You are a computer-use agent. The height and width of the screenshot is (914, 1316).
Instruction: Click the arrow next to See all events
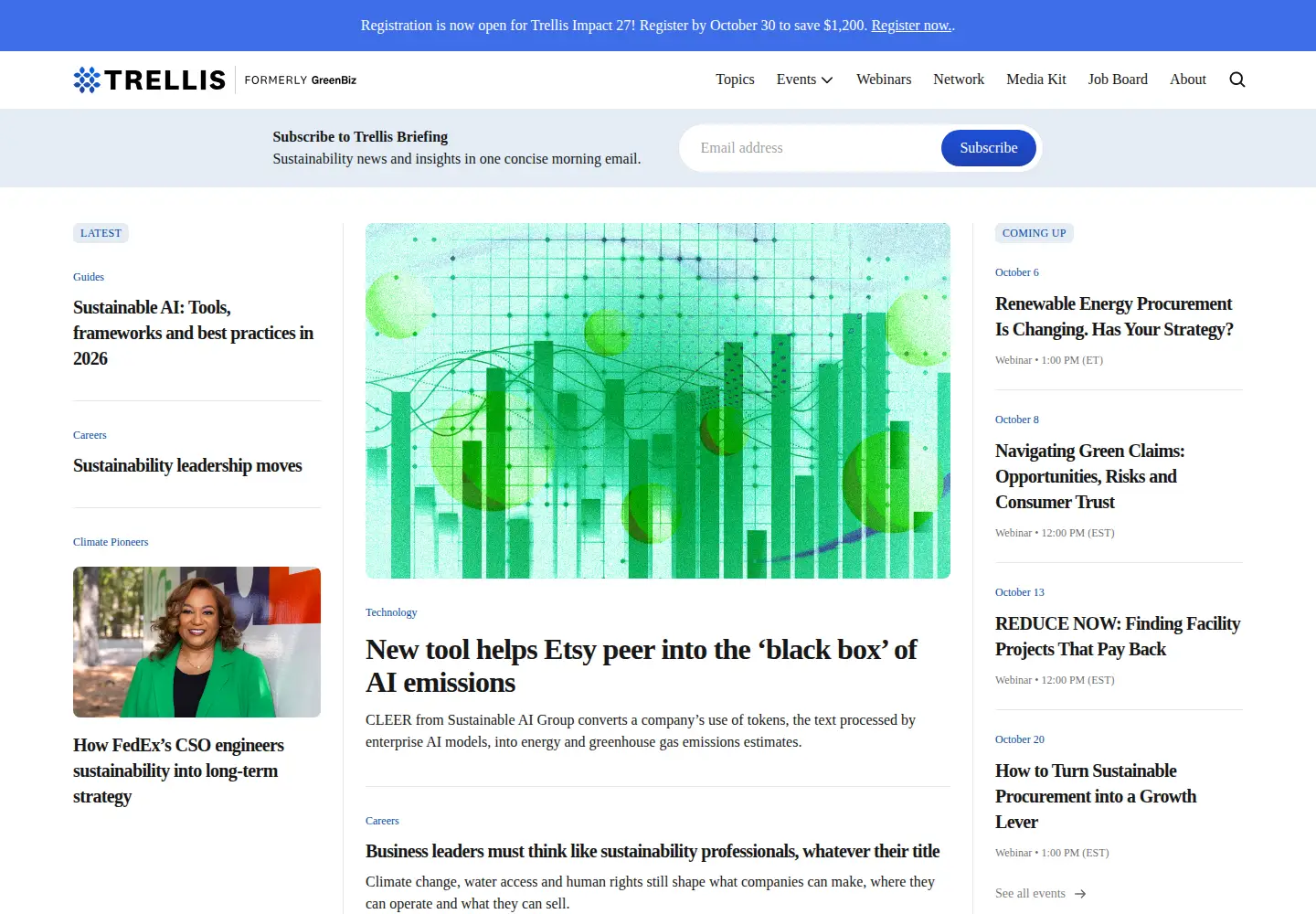[1080, 894]
